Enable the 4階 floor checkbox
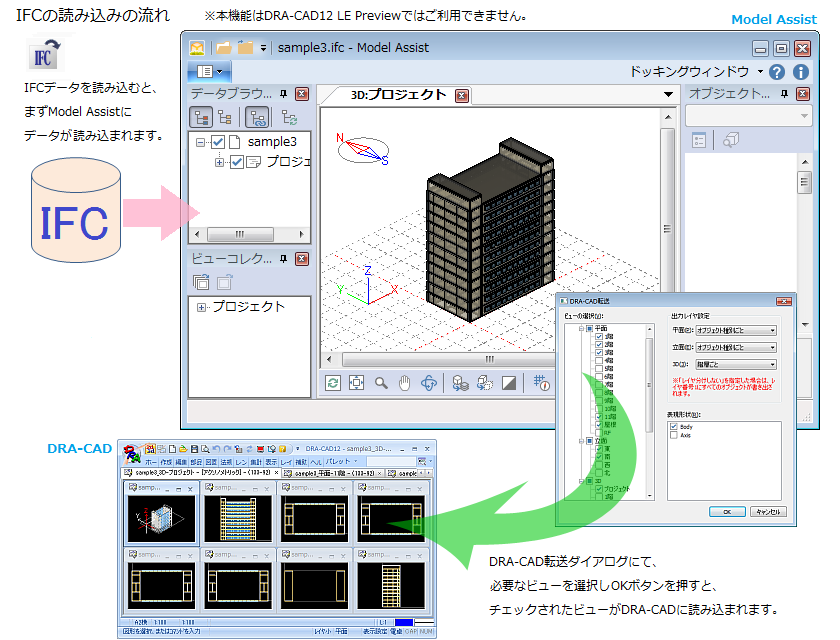 point(599,360)
